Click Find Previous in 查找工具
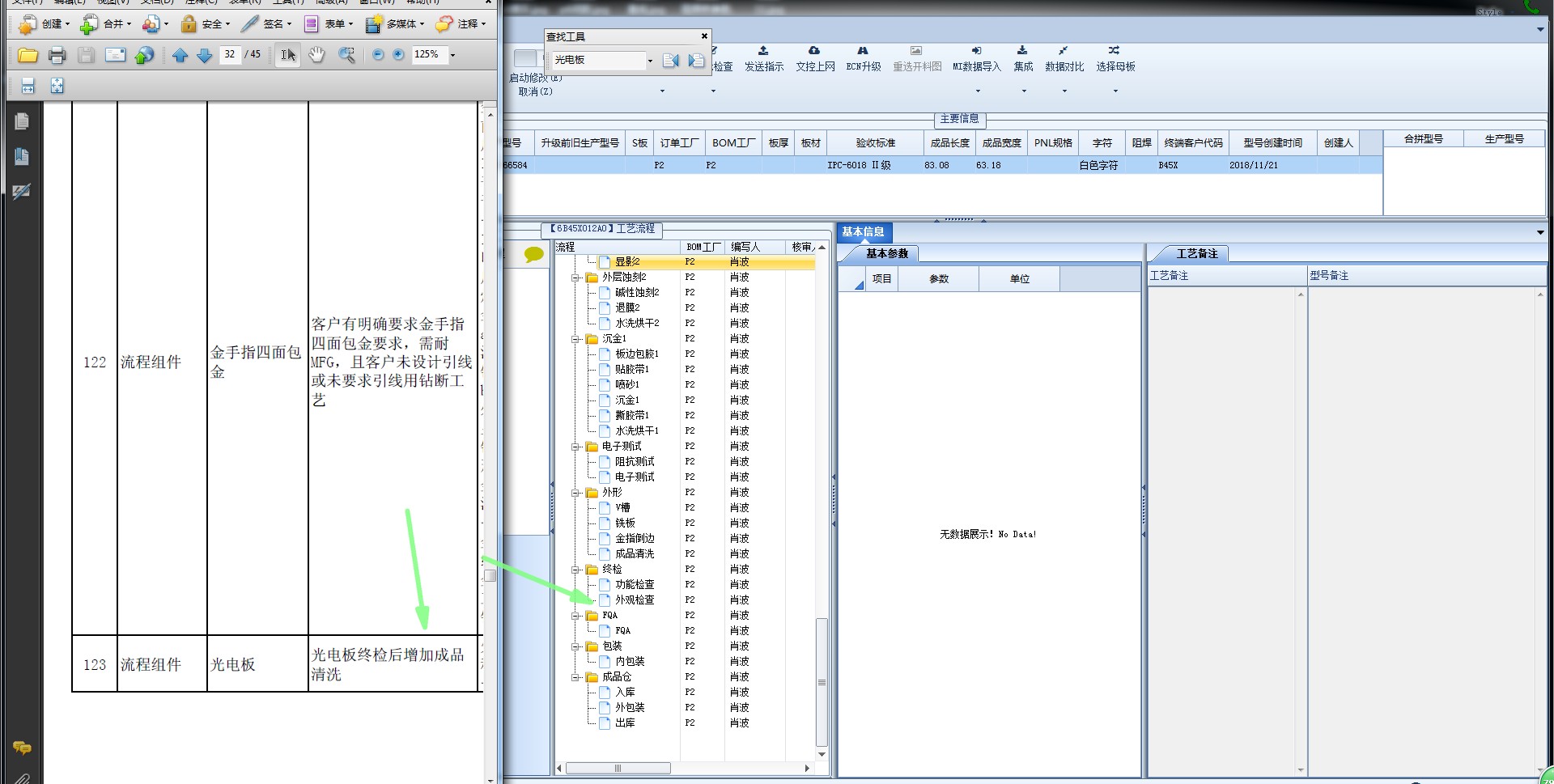 670,61
